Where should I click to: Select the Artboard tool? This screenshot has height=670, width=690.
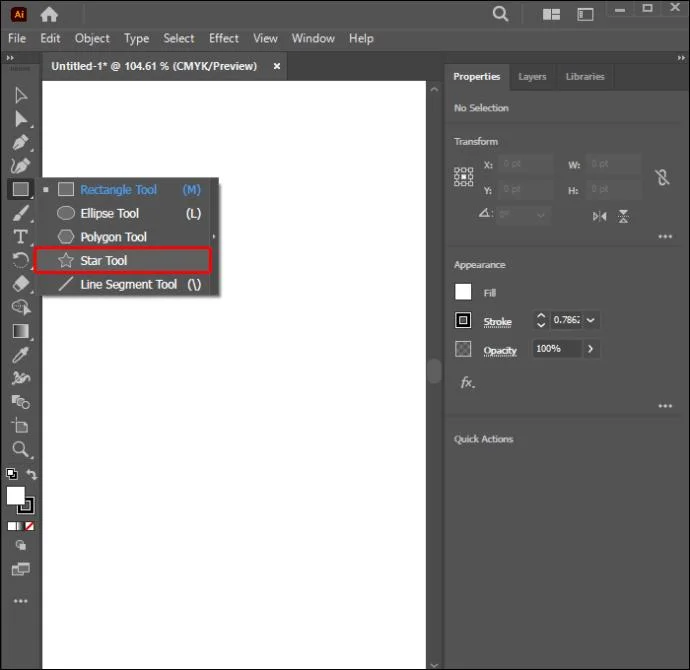pos(20,425)
